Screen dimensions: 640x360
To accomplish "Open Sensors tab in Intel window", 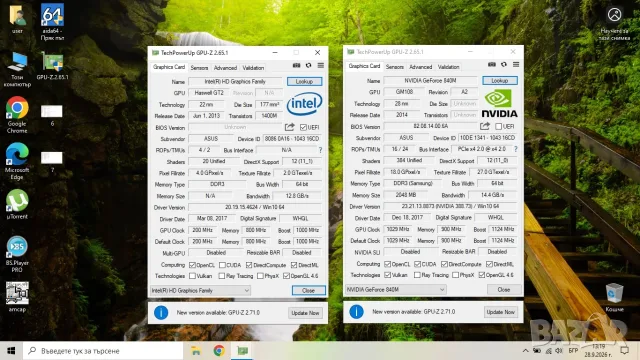I will tap(199, 68).
